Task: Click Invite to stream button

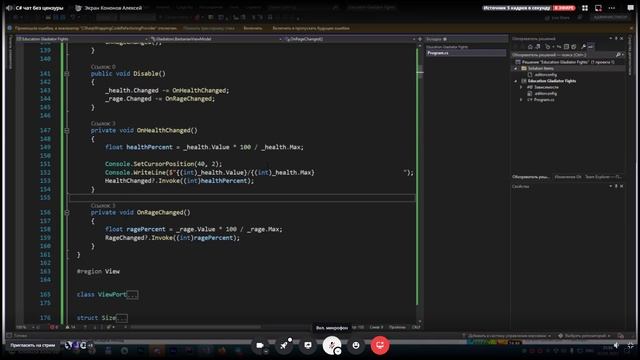Action: (33, 345)
